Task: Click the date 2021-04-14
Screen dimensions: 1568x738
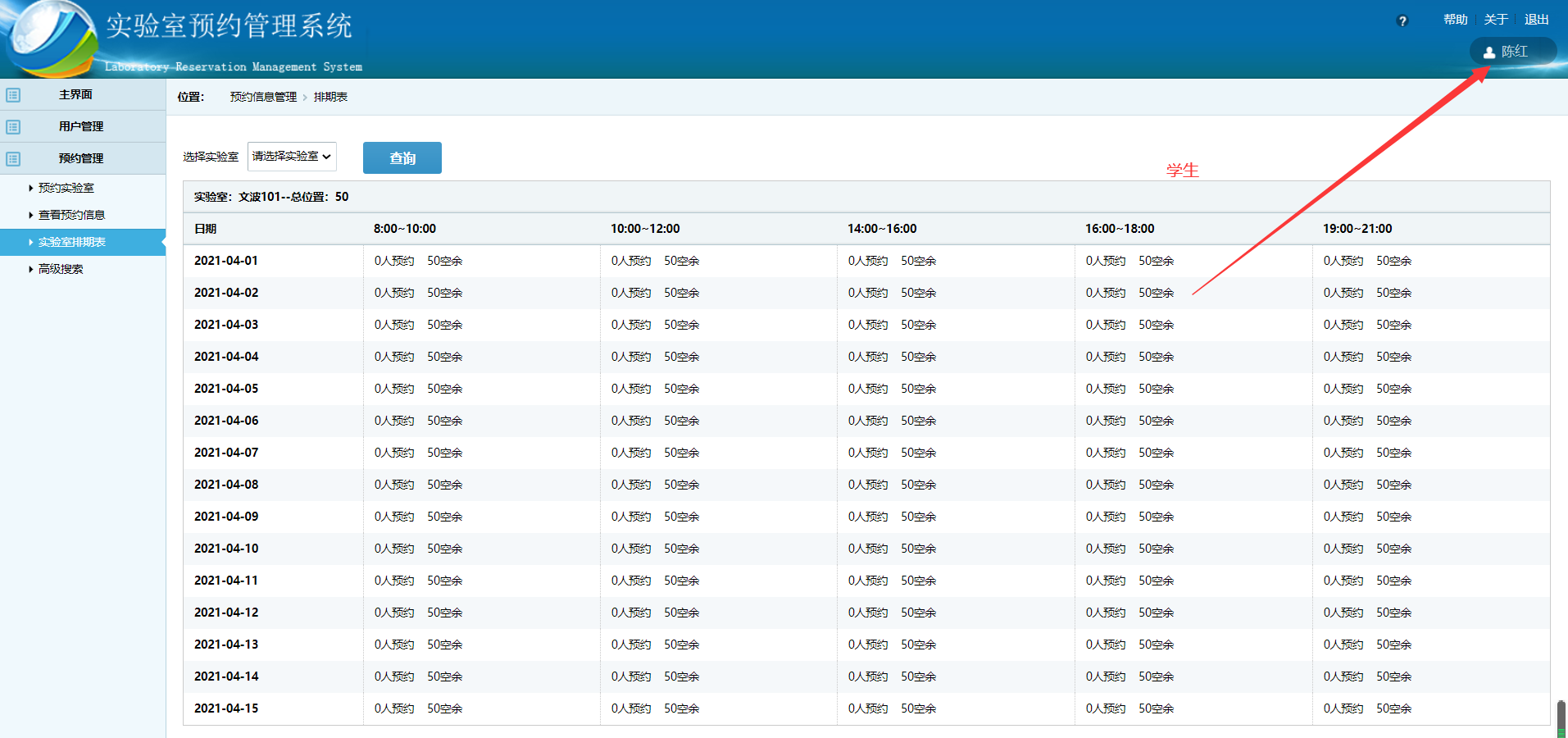Action: (226, 676)
